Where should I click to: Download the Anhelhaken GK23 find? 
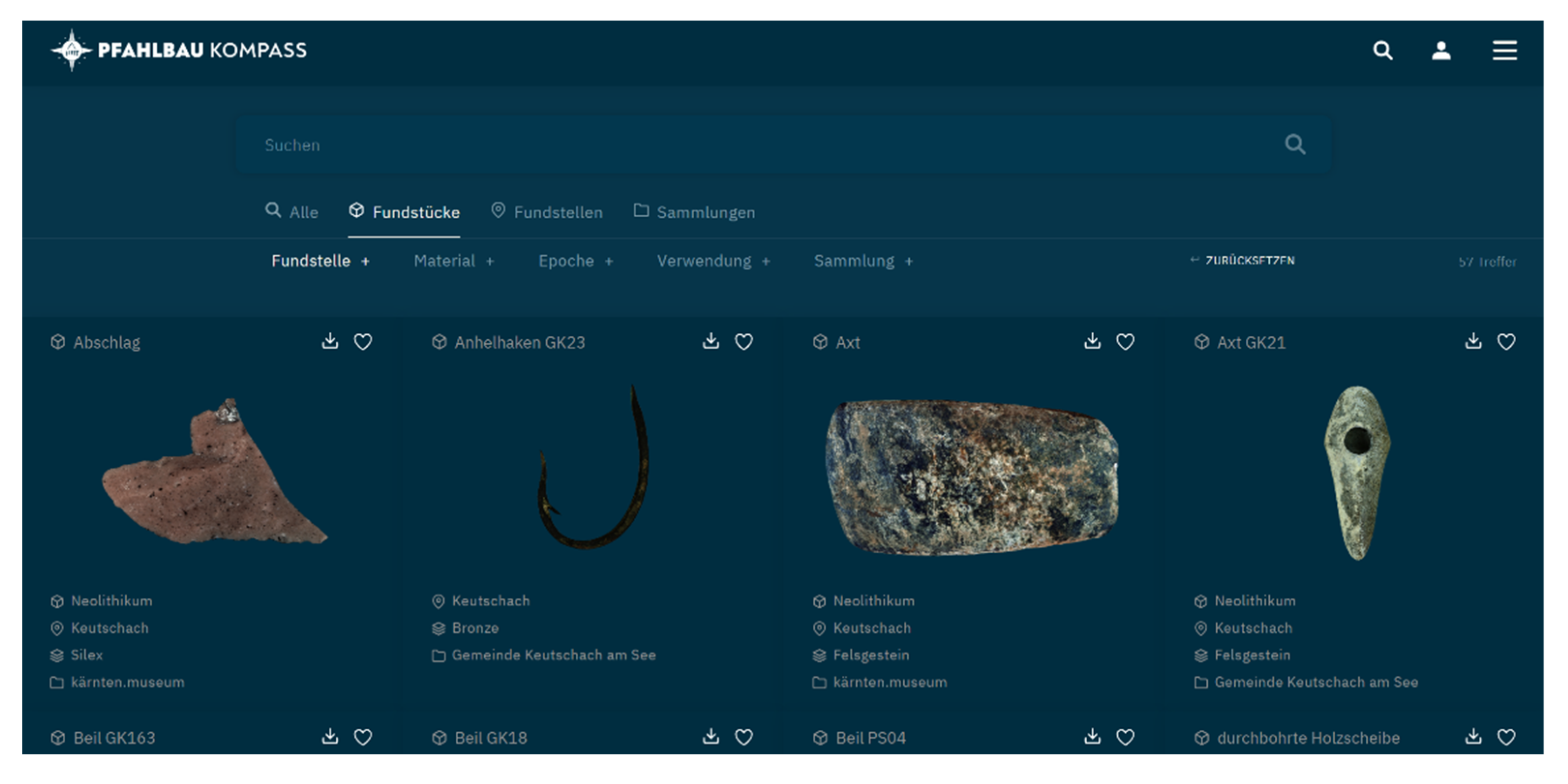[x=710, y=341]
